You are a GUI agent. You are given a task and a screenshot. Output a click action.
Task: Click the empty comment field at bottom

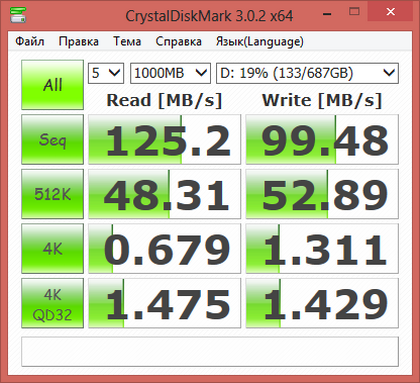(210, 352)
